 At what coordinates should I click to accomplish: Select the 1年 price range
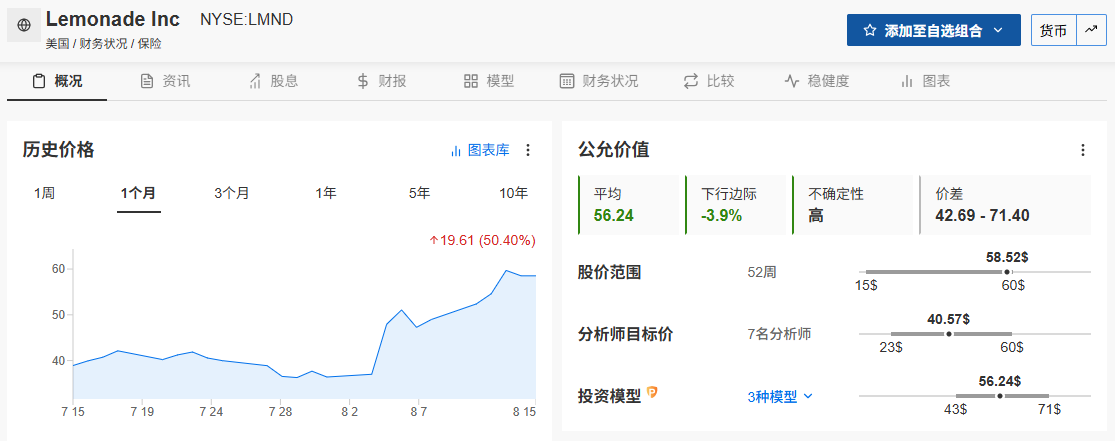pyautogui.click(x=326, y=193)
